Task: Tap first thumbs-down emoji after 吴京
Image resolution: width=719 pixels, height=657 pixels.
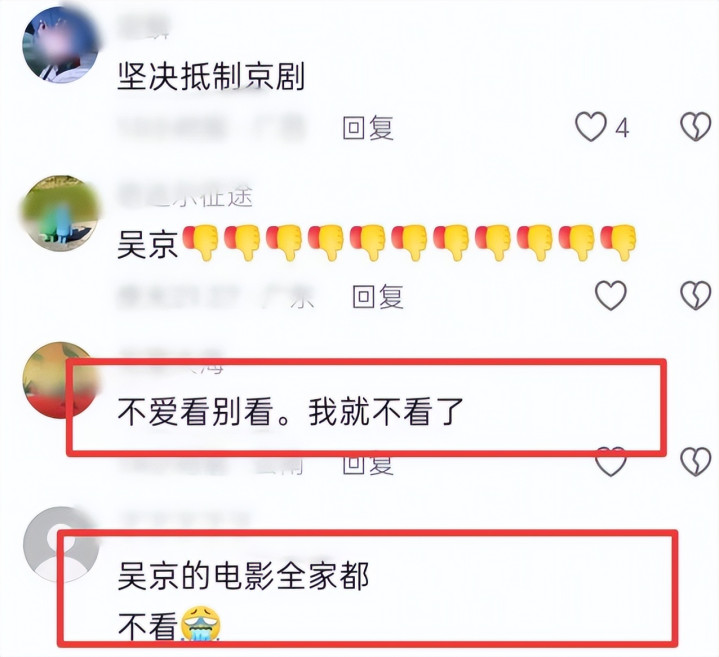Action: coord(201,243)
